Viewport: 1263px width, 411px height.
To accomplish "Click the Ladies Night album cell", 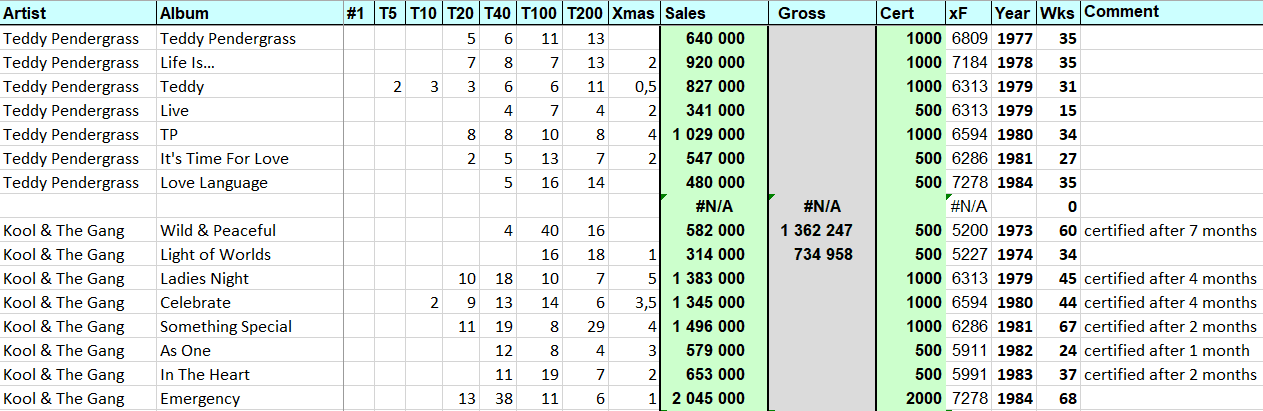I will pos(249,278).
